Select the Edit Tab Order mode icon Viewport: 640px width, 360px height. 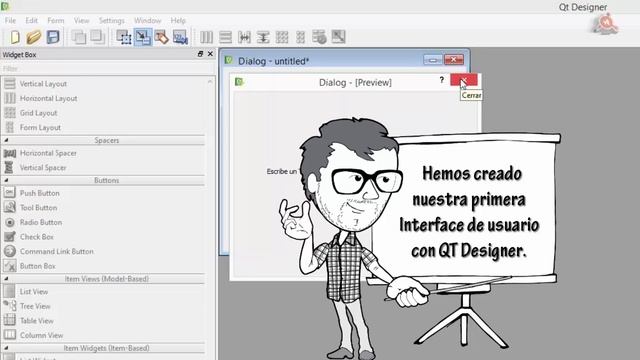(x=180, y=37)
